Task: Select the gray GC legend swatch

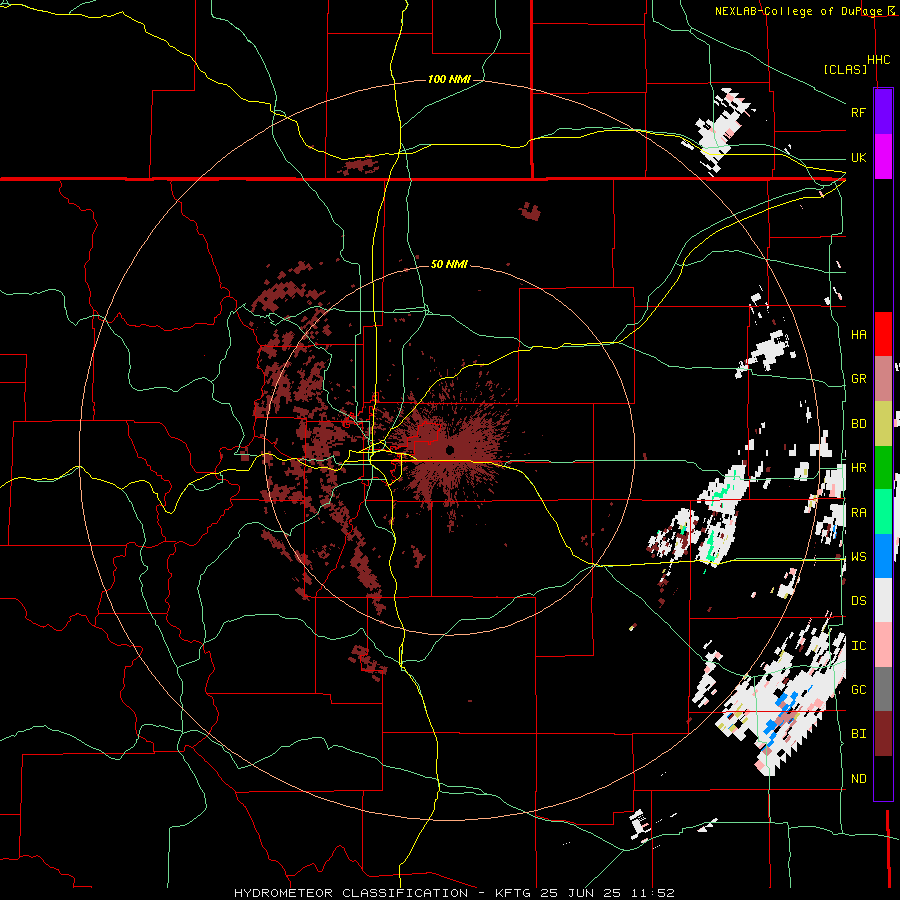Action: (883, 689)
